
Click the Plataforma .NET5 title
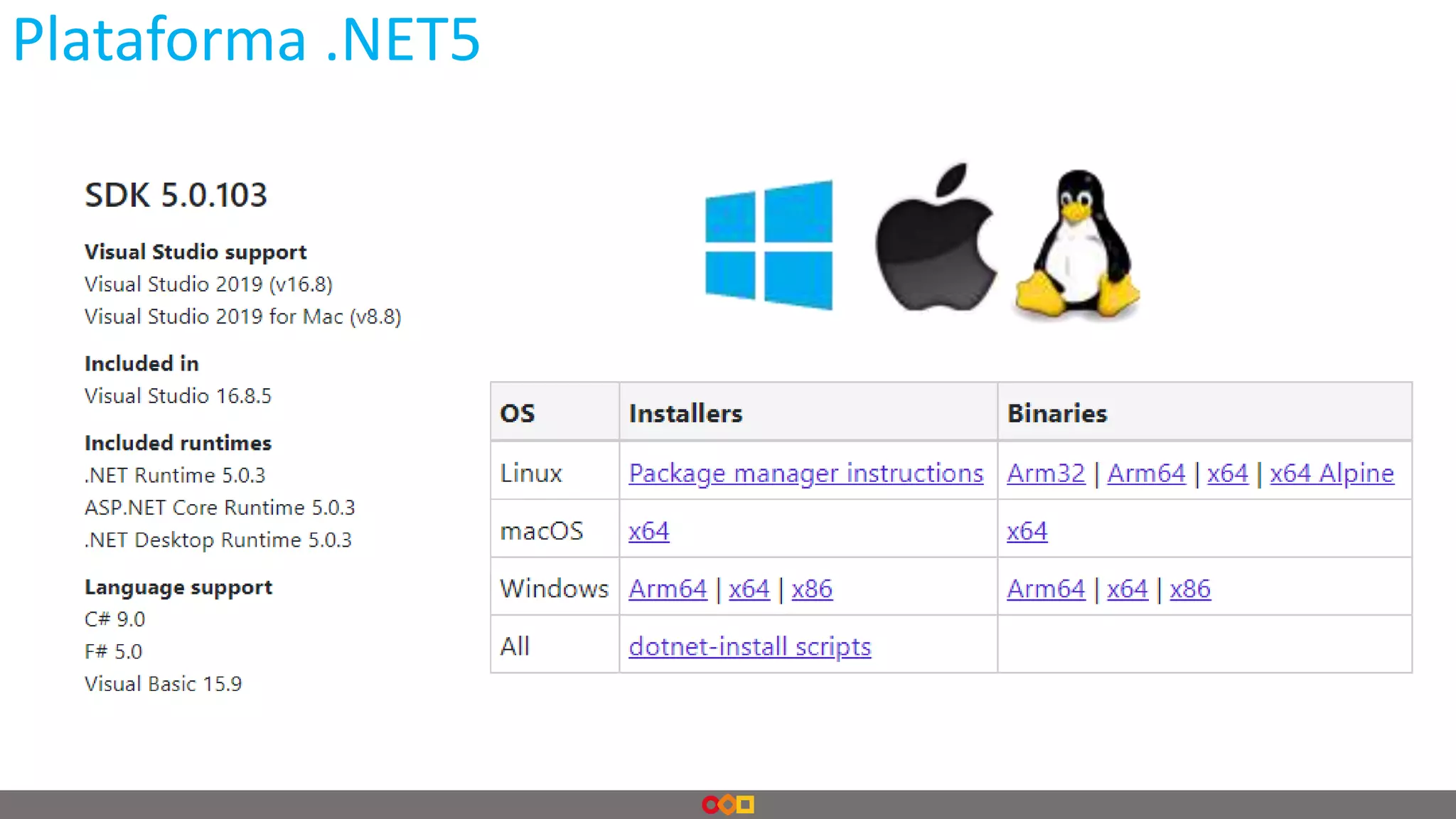(247, 40)
